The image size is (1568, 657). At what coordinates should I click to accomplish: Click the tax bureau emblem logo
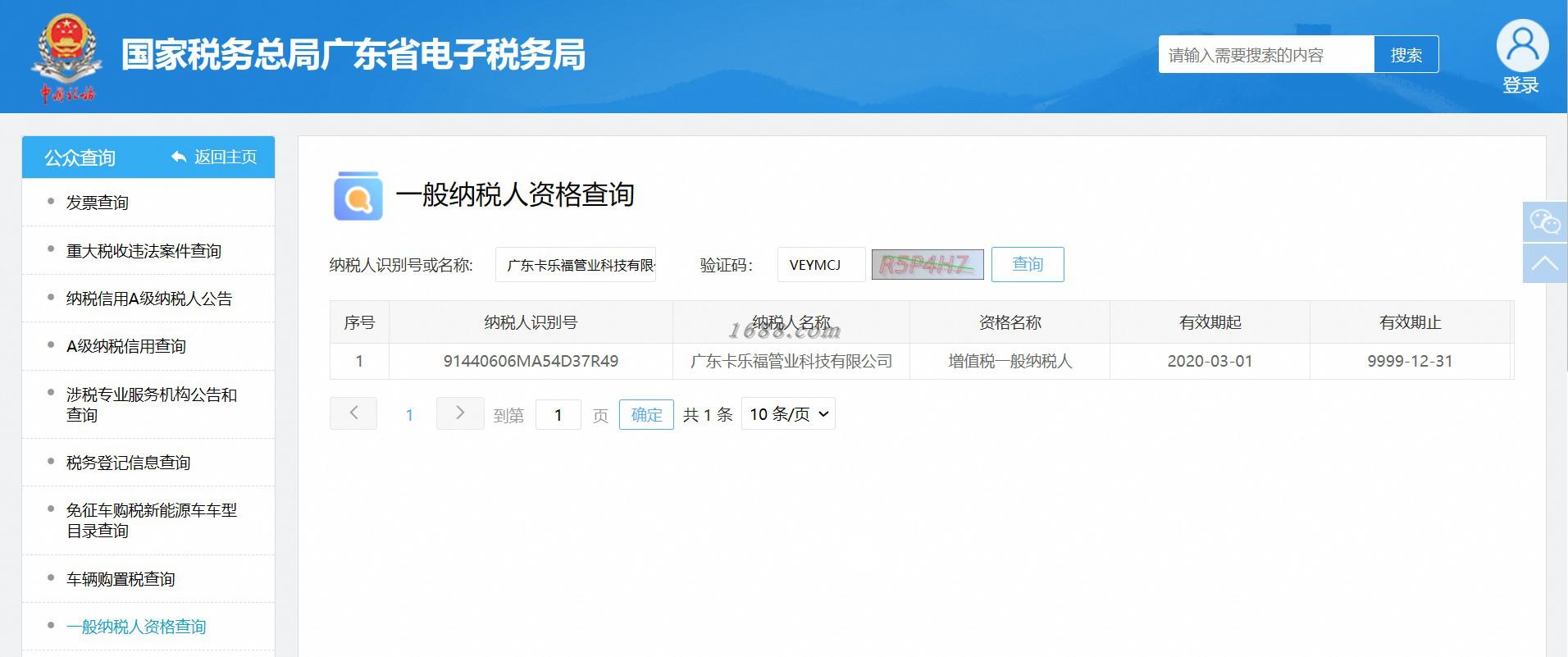[x=66, y=57]
